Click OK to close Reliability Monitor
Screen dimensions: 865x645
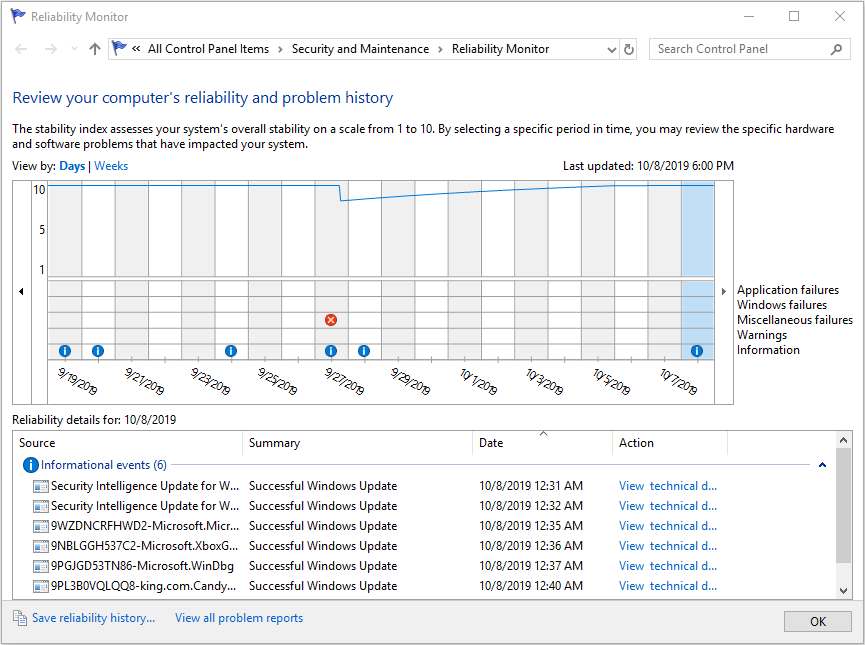[x=818, y=622]
